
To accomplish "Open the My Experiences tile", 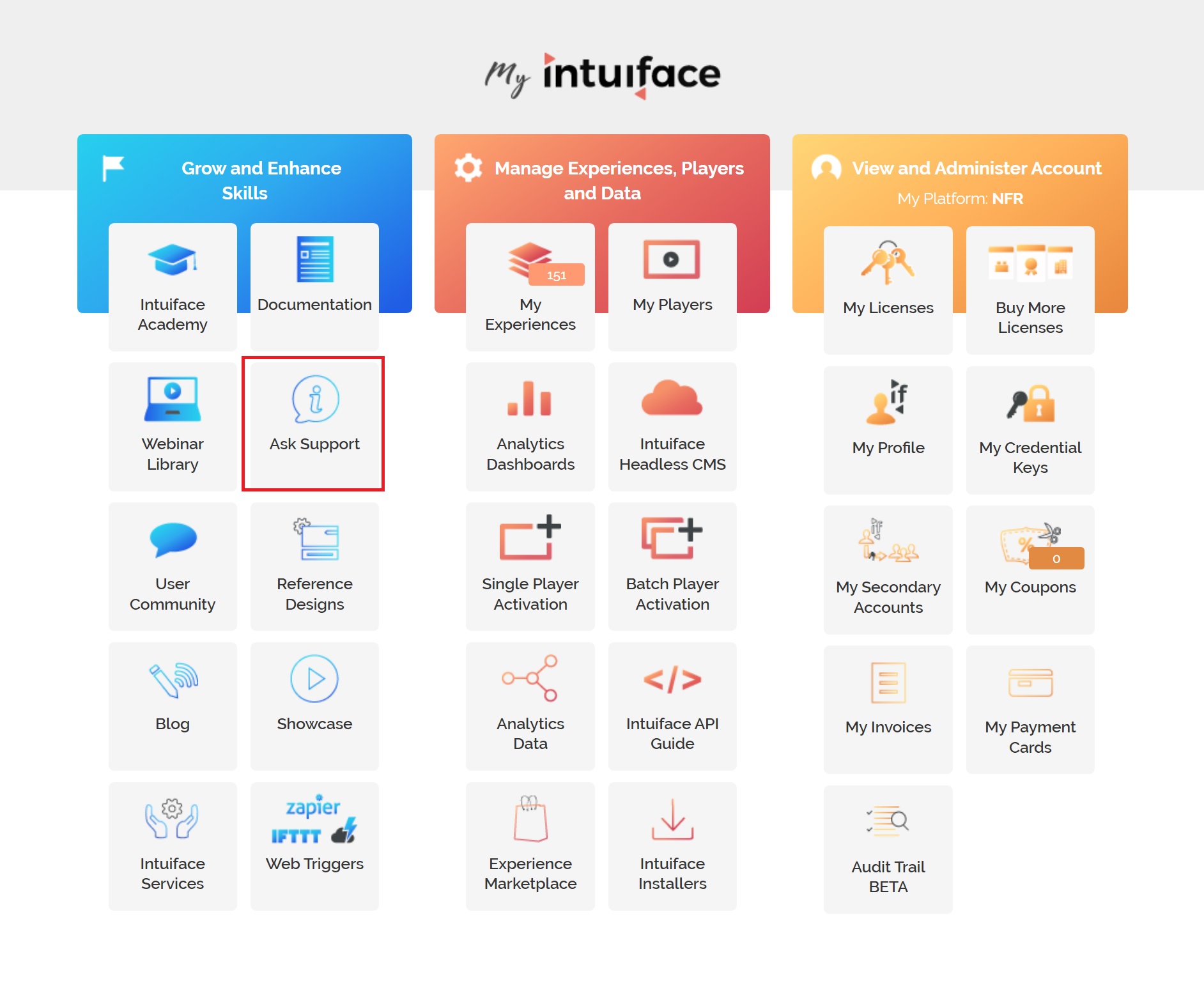I will tap(530, 286).
